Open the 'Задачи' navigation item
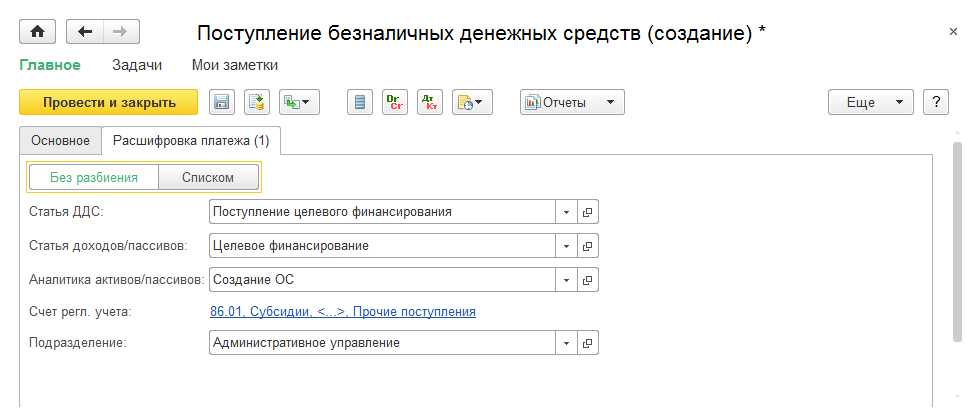This screenshot has width=975, height=416. [x=136, y=65]
